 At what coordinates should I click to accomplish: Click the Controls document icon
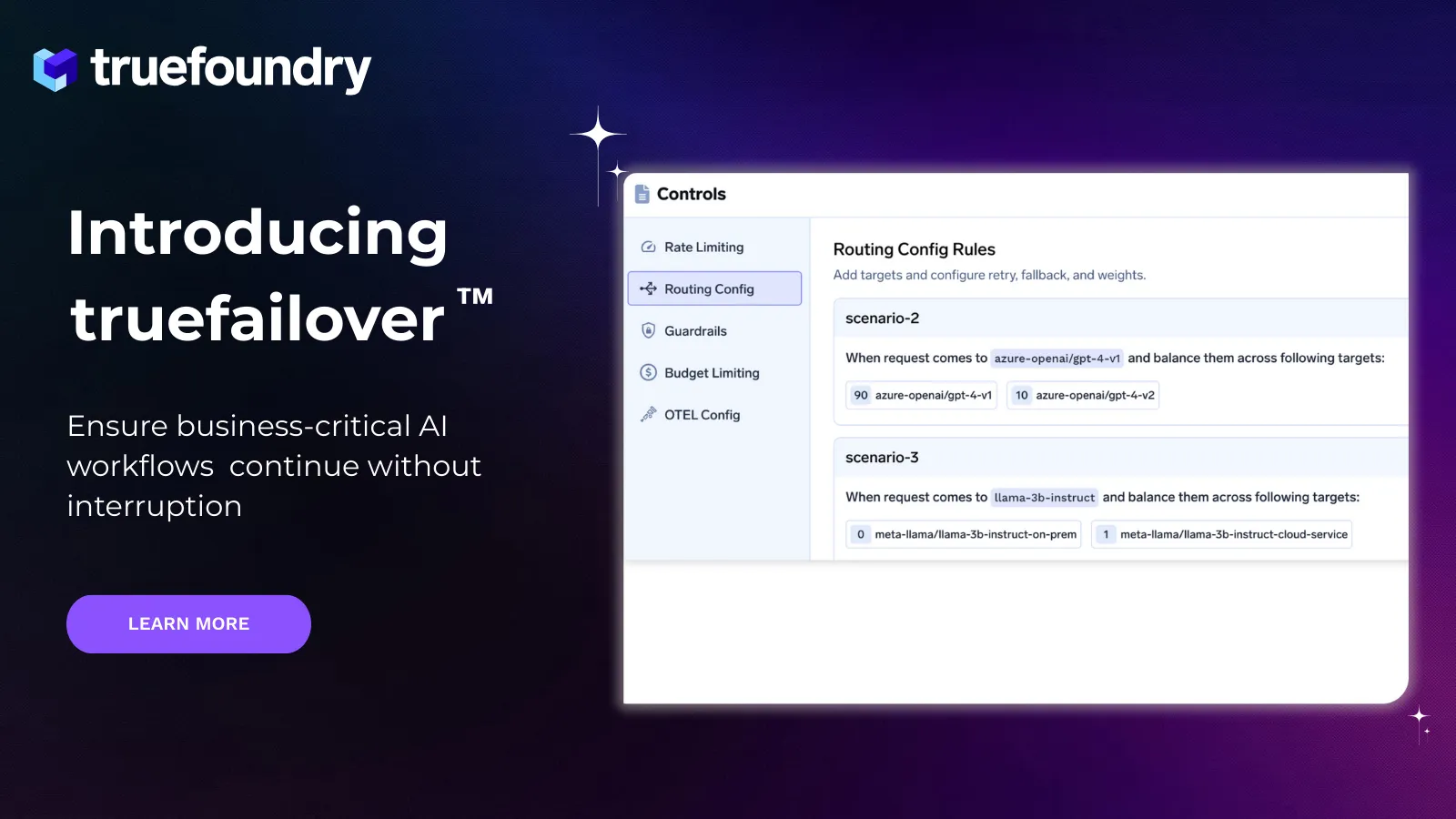642,194
